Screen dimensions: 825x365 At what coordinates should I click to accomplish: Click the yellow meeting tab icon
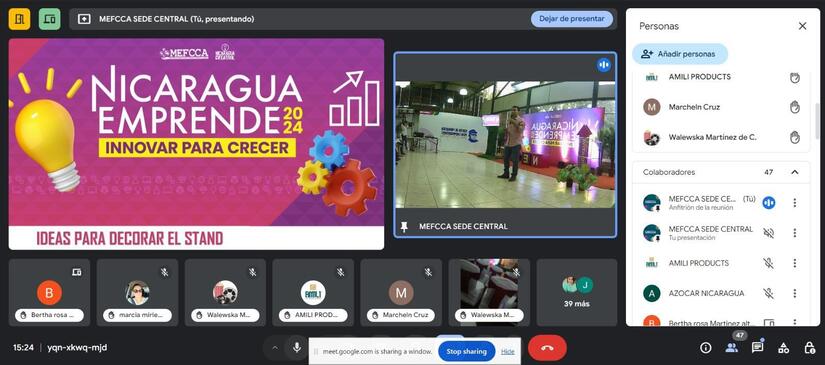pyautogui.click(x=19, y=19)
